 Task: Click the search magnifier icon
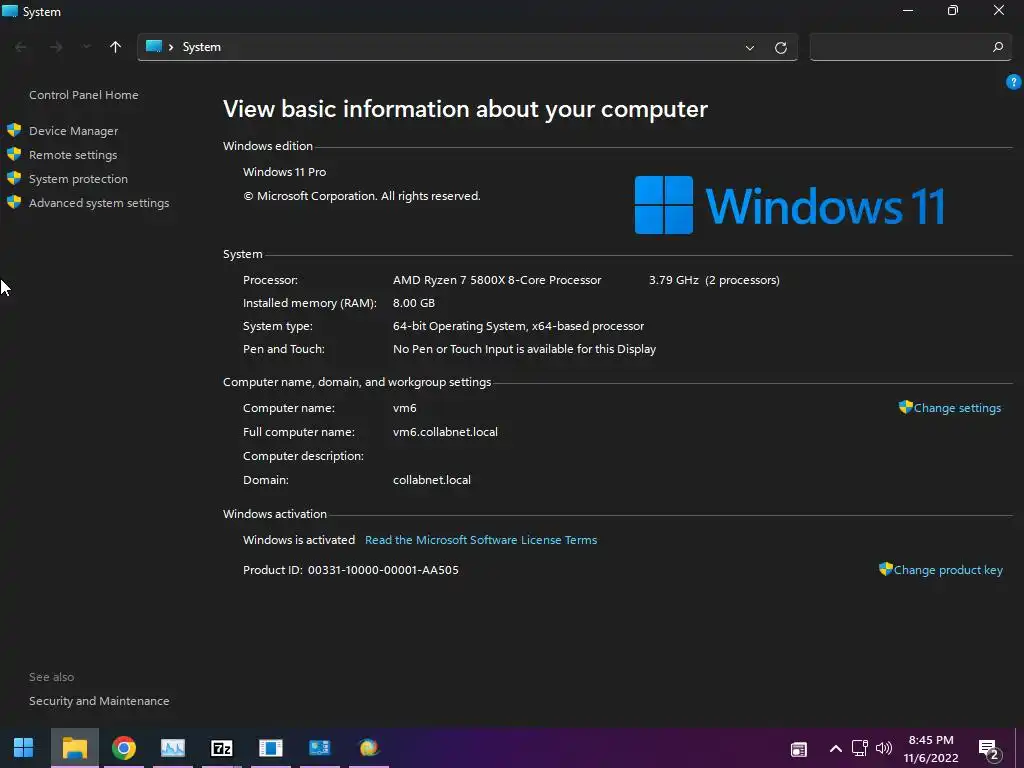tap(997, 47)
